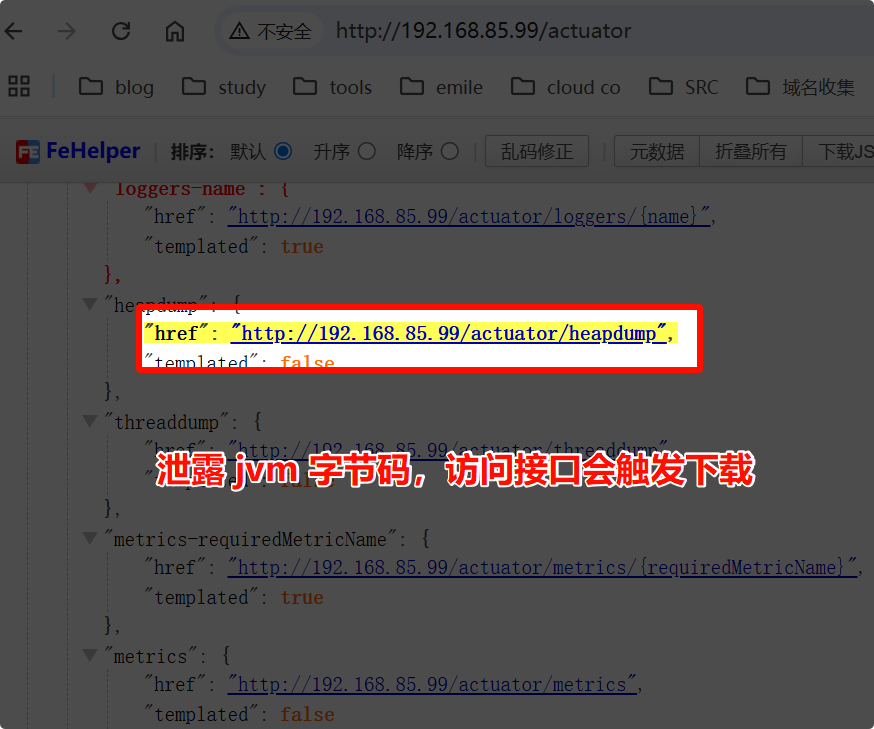Open the cloud co bookmark folder
Viewport: 874px width, 729px height.
tap(566, 87)
